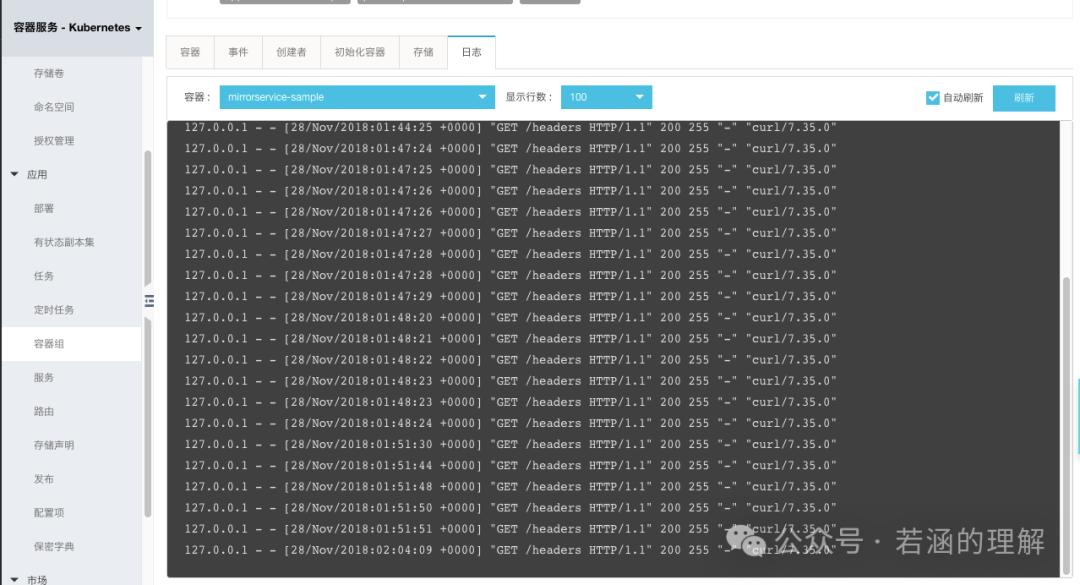This screenshot has height=585, width=1080.
Task: Open 存储声明 from the navigation
Action: click(x=52, y=444)
